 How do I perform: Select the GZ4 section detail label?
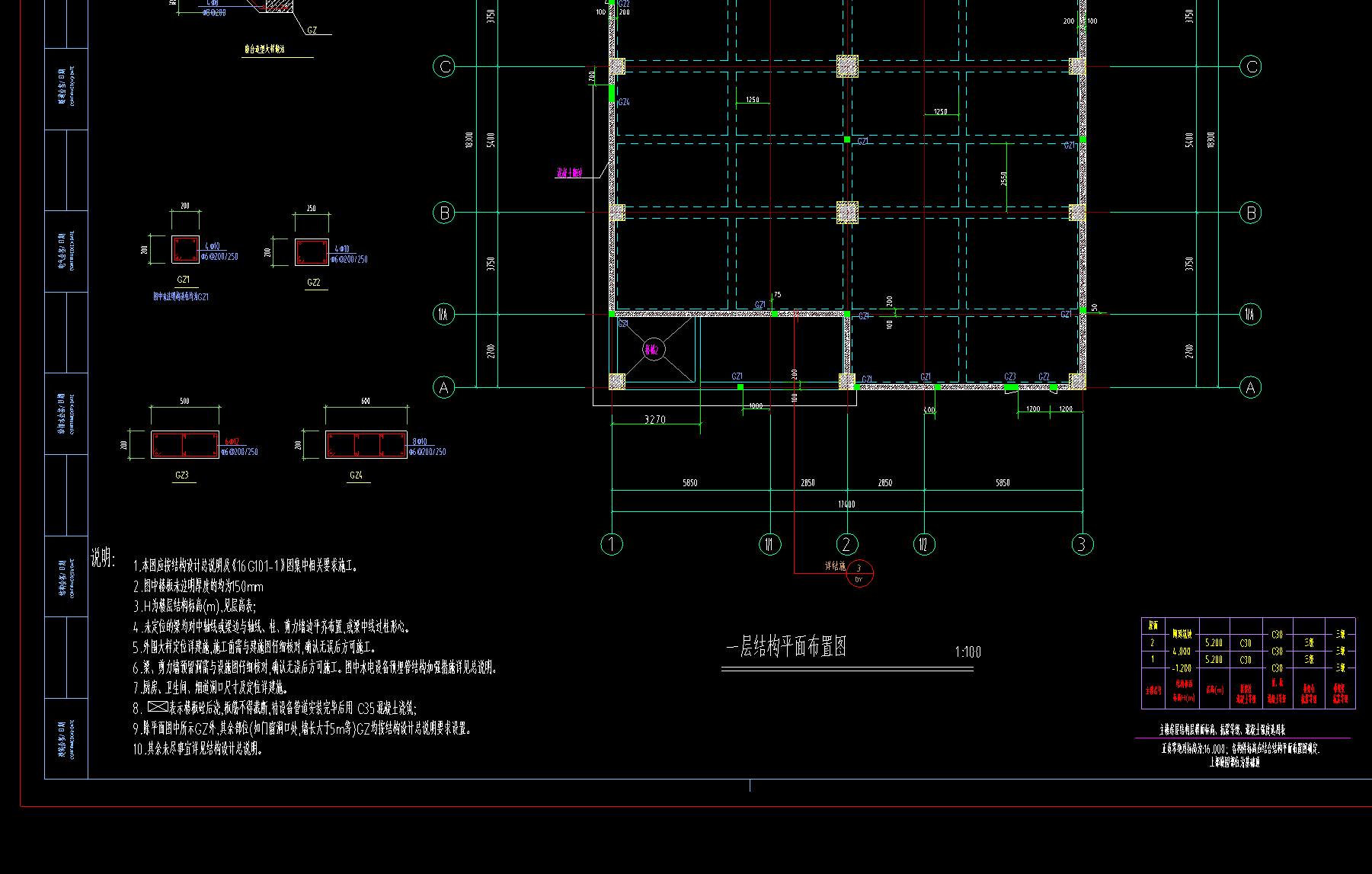tap(356, 475)
